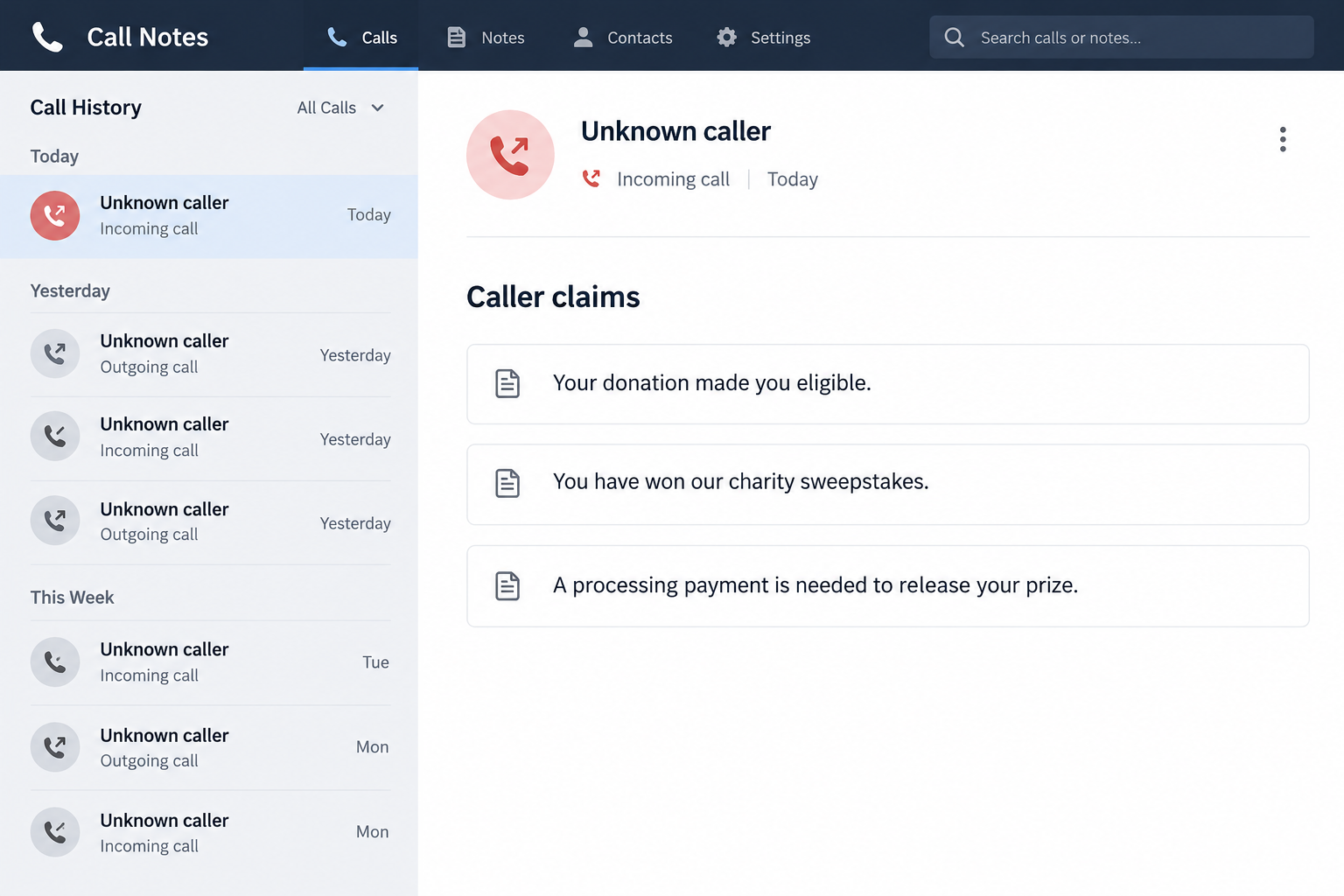Click the note icon beside the charity sweepstakes claim
1344x896 pixels.
click(x=507, y=483)
